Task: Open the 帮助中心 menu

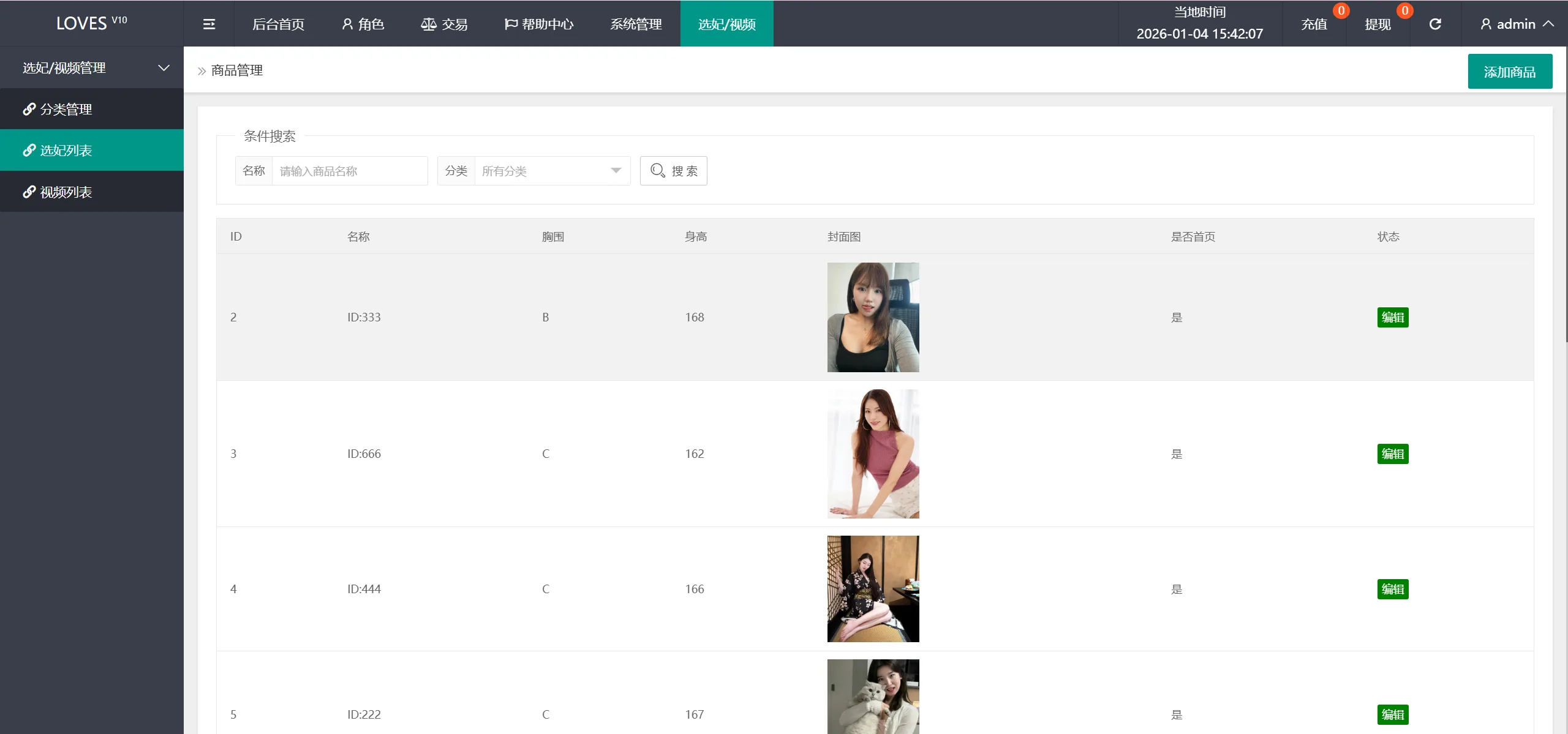Action: (x=538, y=24)
